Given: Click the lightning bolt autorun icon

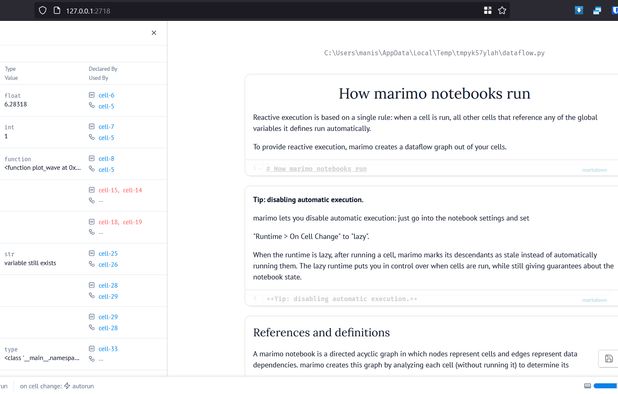Looking at the screenshot, I should click(67, 386).
